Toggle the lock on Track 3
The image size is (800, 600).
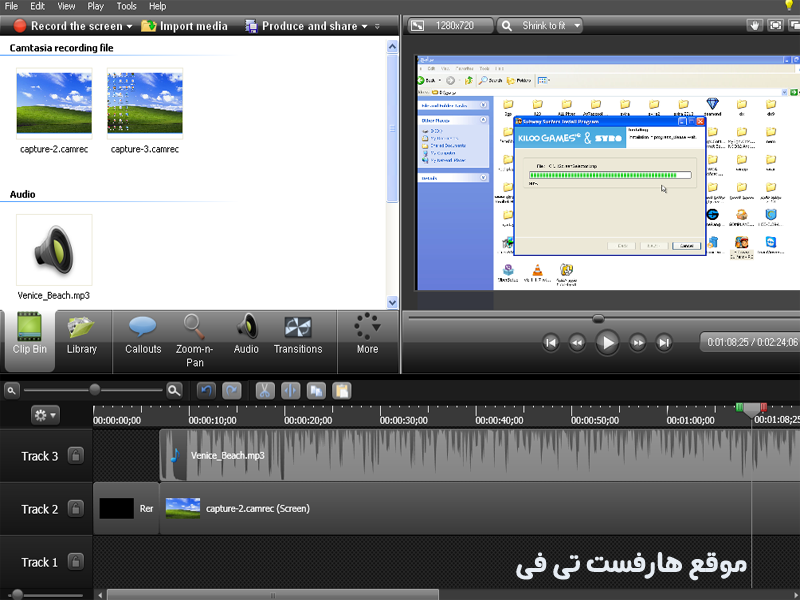click(x=76, y=456)
